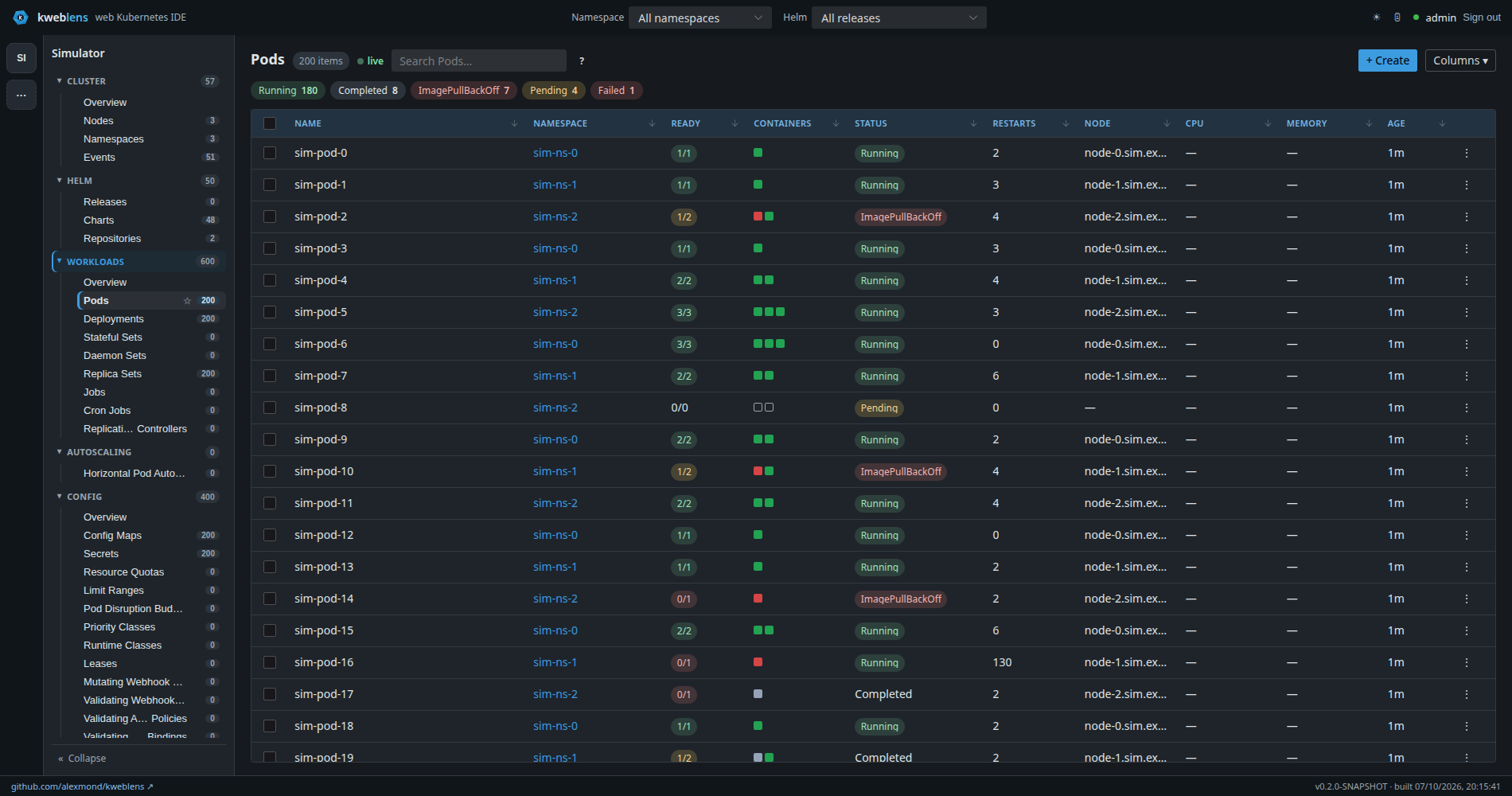Select the checkbox for sim-pod-9

(x=270, y=439)
